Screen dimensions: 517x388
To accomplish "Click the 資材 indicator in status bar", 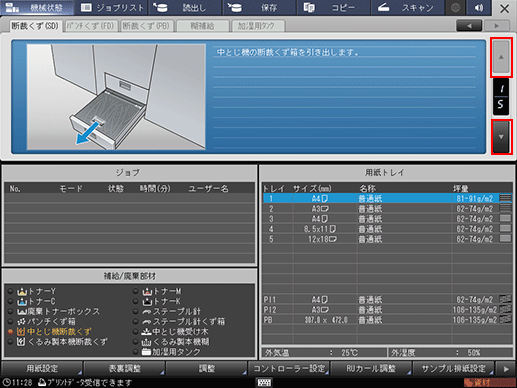I will [x=489, y=382].
